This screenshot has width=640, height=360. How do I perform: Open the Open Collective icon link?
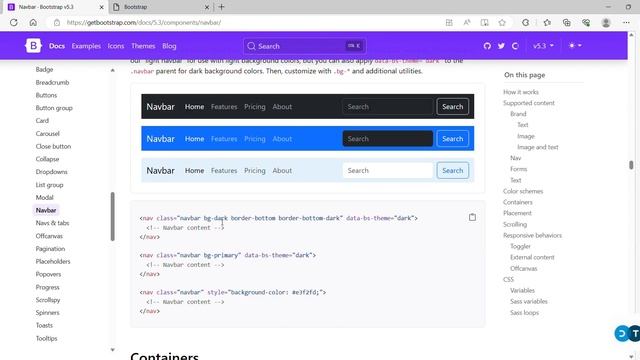(x=515, y=46)
